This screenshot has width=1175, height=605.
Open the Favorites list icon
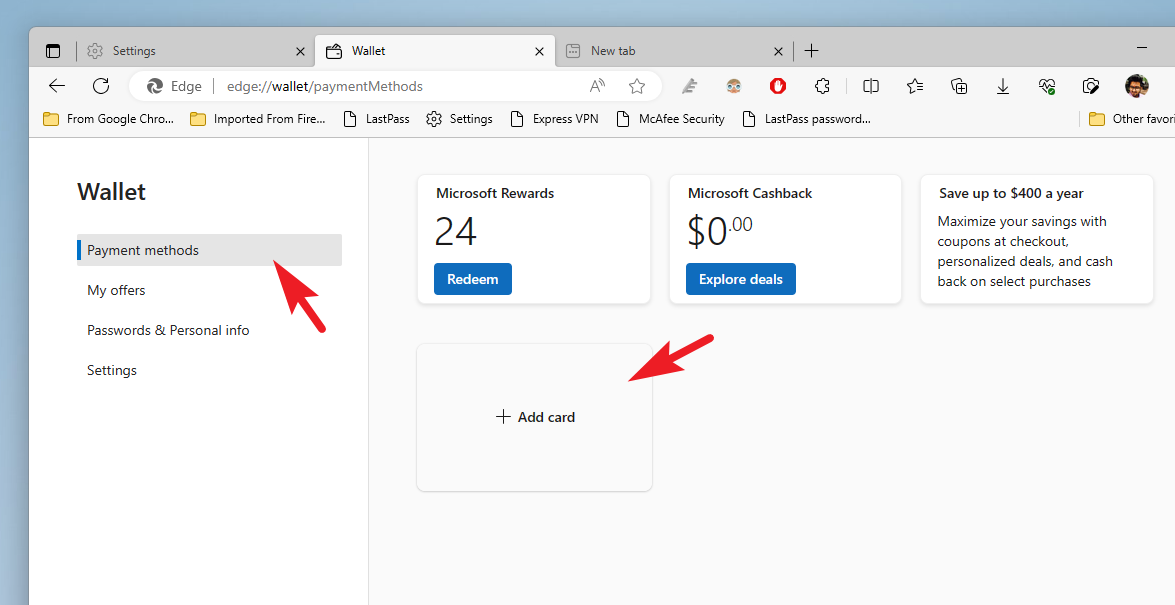(x=915, y=86)
